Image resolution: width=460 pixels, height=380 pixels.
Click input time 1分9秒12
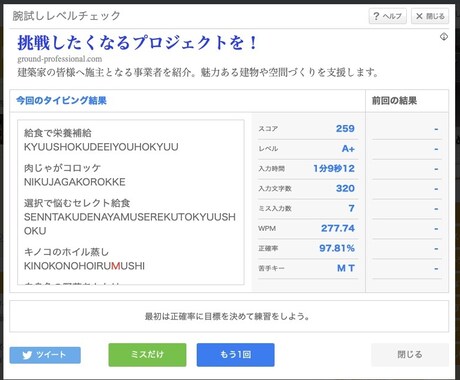334,168
